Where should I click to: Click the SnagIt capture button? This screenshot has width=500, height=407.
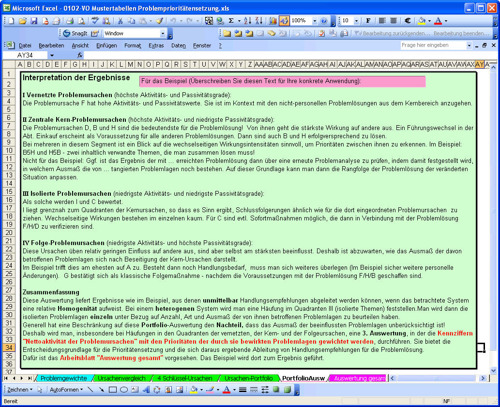coord(76,33)
